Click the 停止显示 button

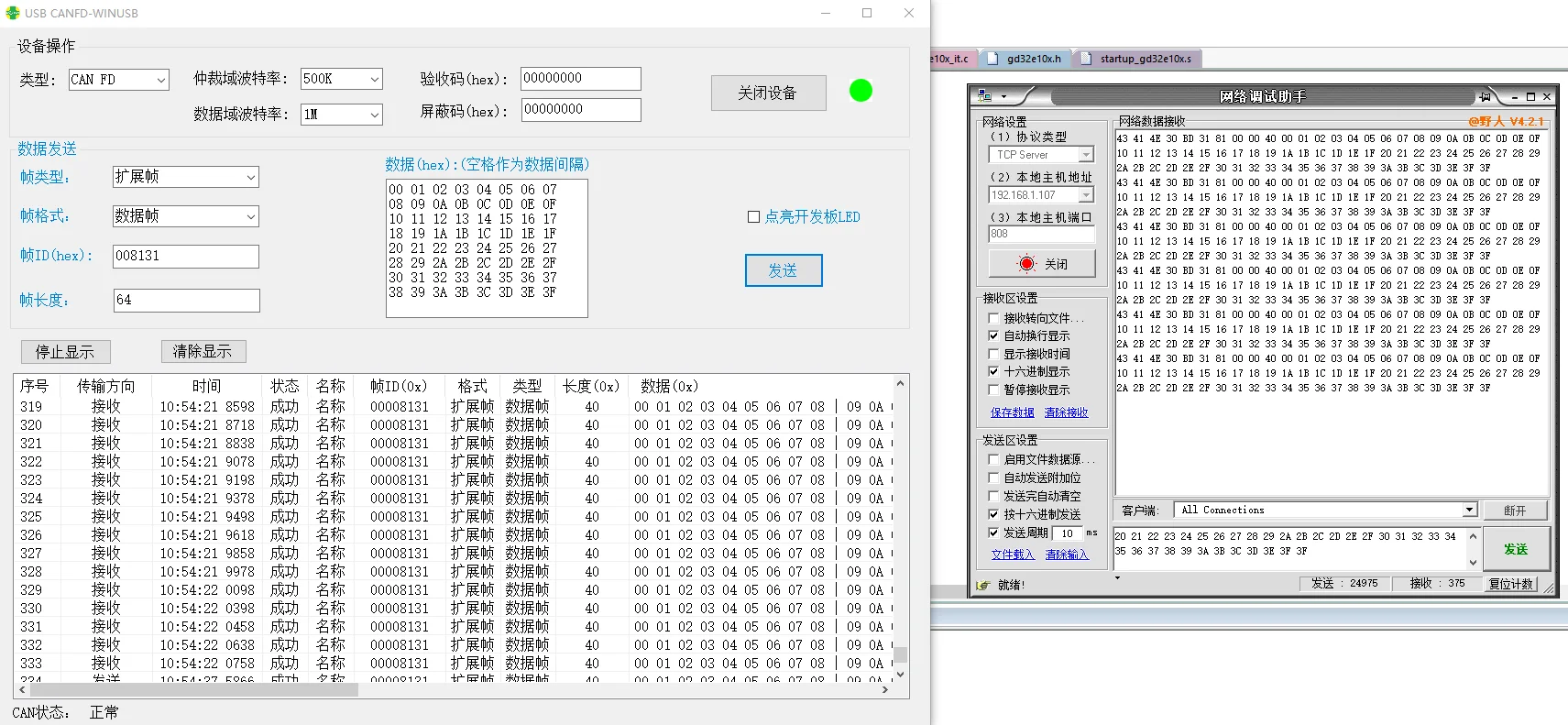65,352
